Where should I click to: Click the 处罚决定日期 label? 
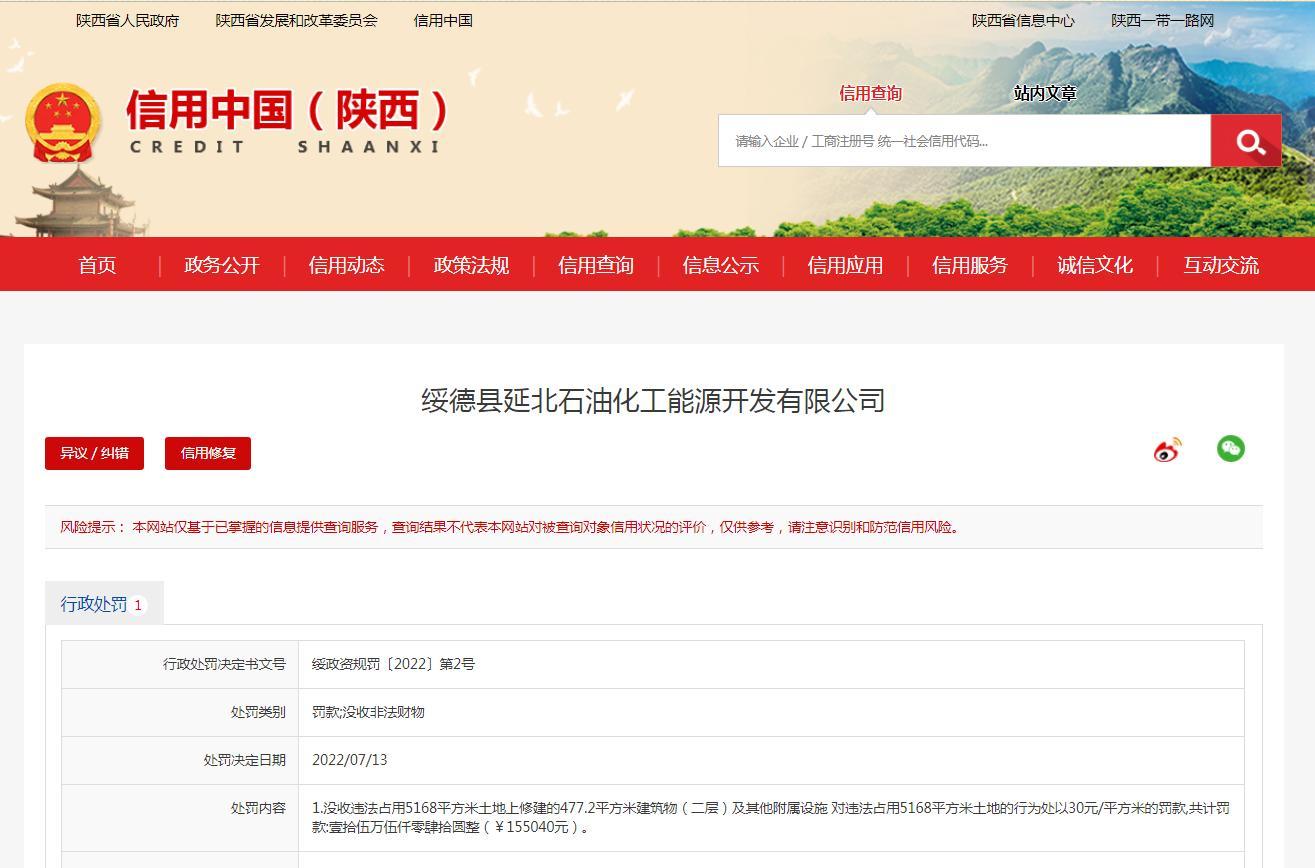click(x=245, y=760)
